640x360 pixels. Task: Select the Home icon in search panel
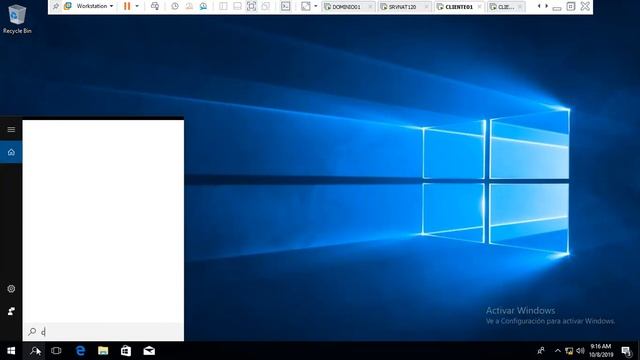11,152
